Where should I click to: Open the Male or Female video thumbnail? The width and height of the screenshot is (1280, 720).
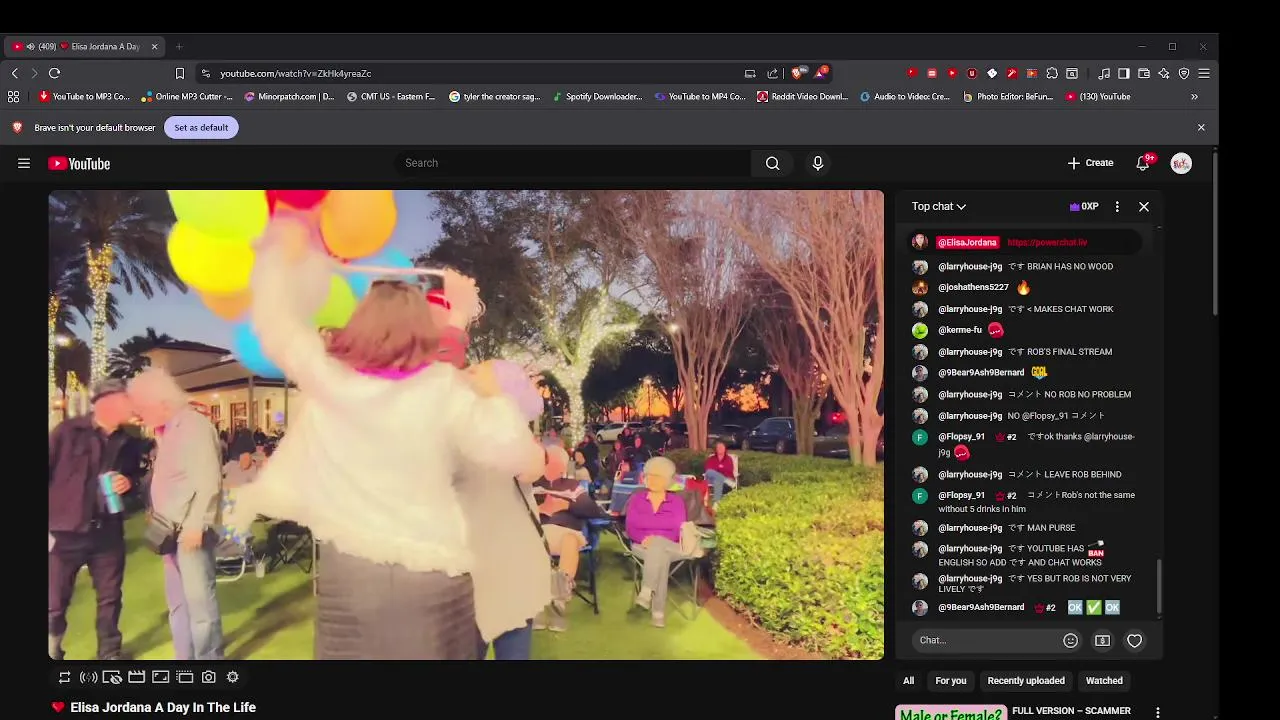coord(950,712)
